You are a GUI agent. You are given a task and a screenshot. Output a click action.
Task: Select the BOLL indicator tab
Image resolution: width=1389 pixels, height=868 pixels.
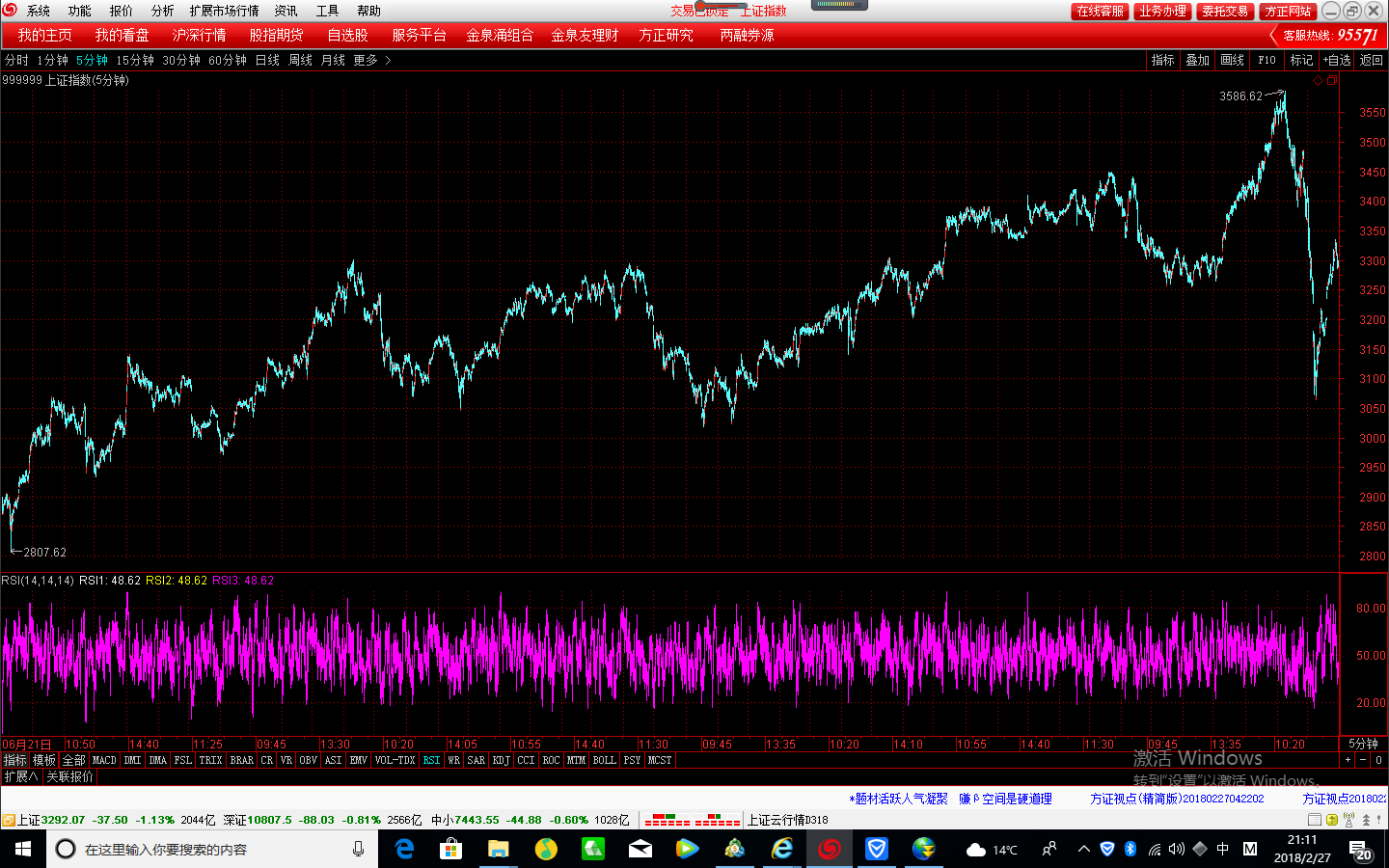605,760
